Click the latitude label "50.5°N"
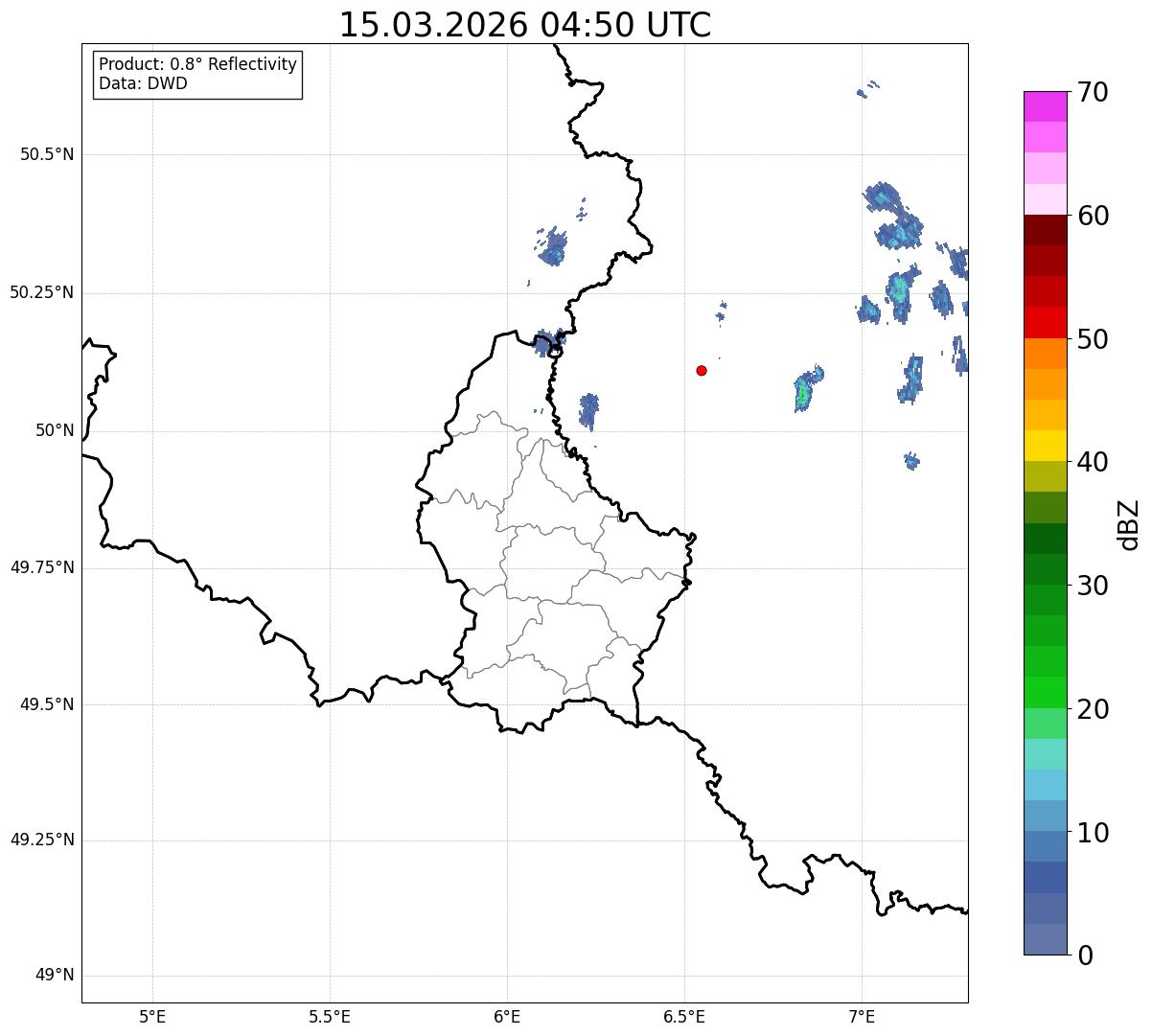The image size is (1152, 1036). coord(47,154)
